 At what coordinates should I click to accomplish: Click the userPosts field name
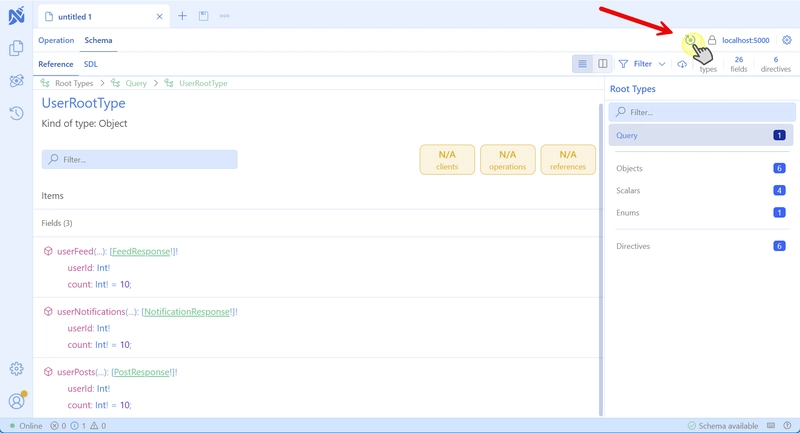pyautogui.click(x=76, y=372)
